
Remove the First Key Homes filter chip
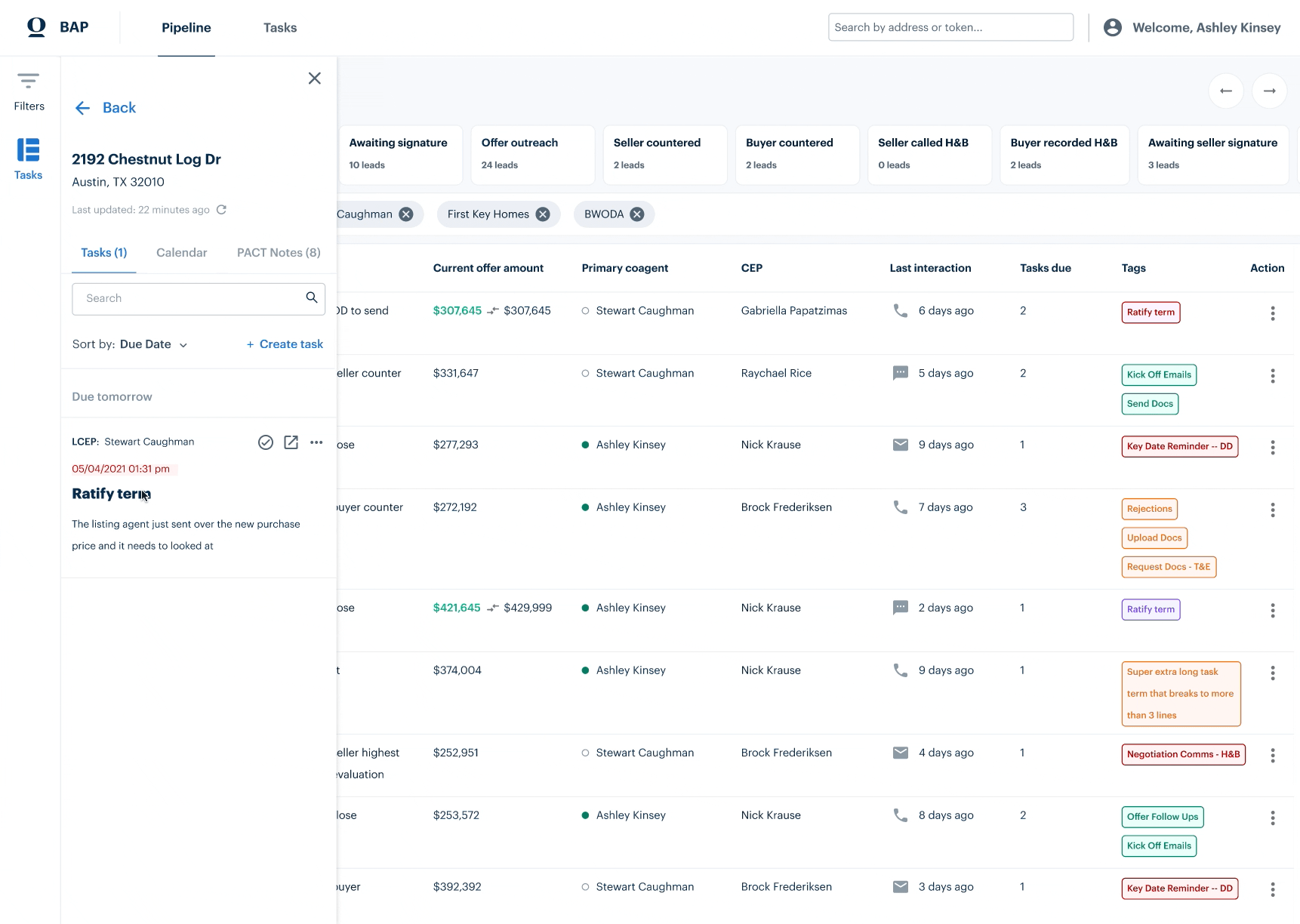click(x=543, y=214)
